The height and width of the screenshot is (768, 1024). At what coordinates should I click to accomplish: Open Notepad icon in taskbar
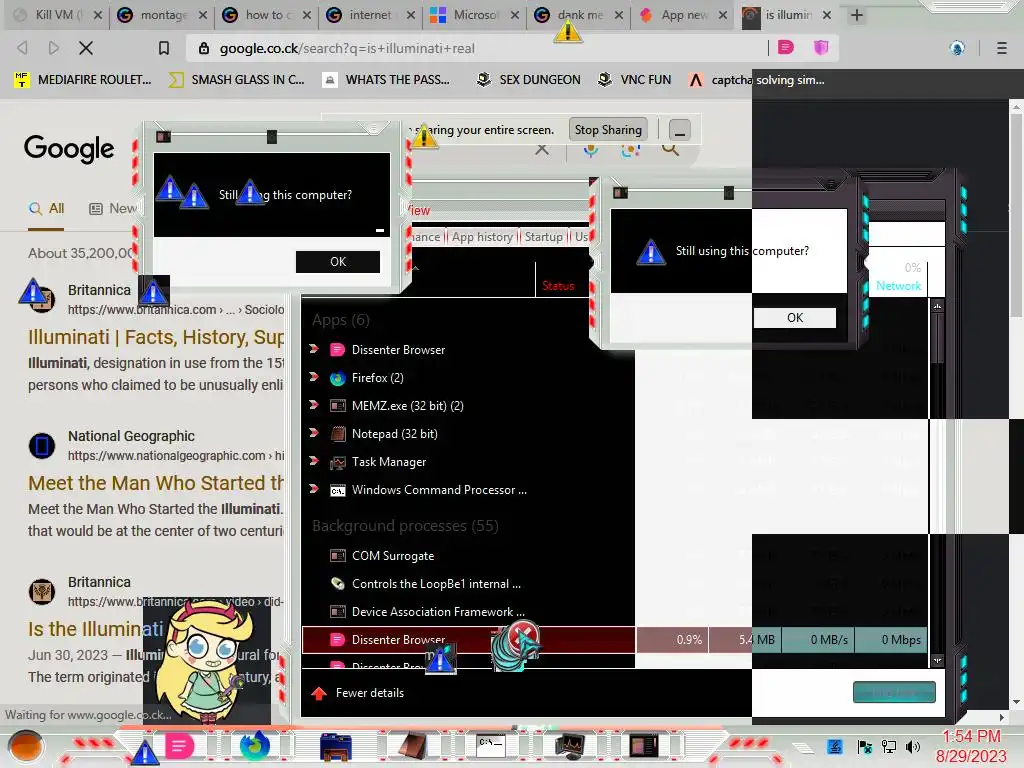tap(413, 746)
